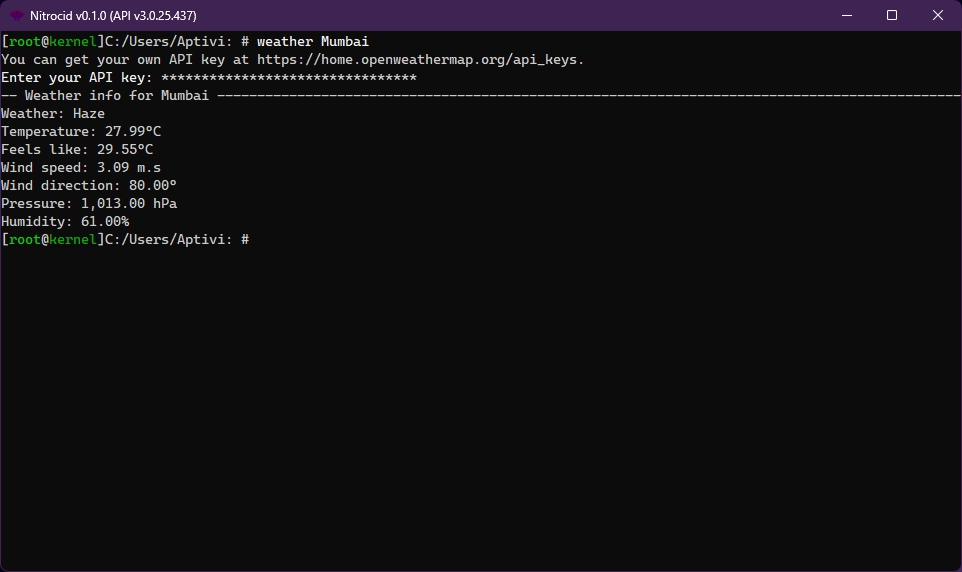The height and width of the screenshot is (572, 962).
Task: Click the Wind speed 3.09 m.s line
Action: point(81,168)
